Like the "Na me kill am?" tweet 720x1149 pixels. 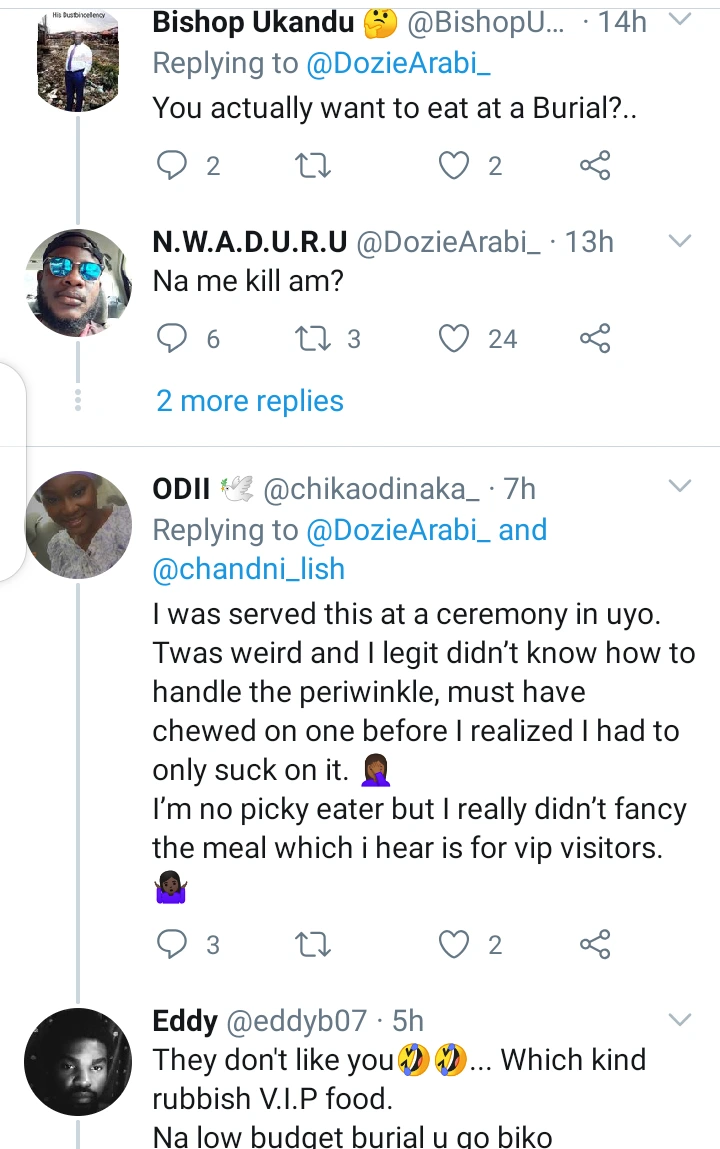pos(456,340)
